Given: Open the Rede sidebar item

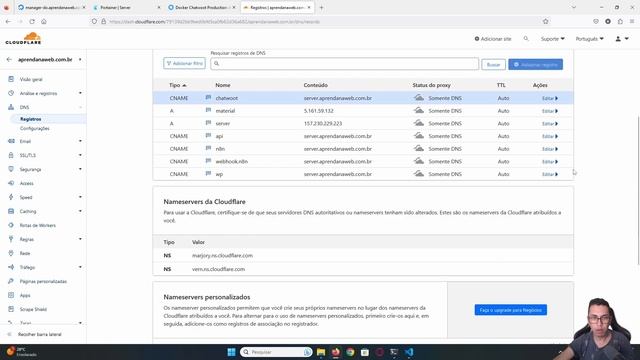Looking at the screenshot, I should pyautogui.click(x=25, y=253).
